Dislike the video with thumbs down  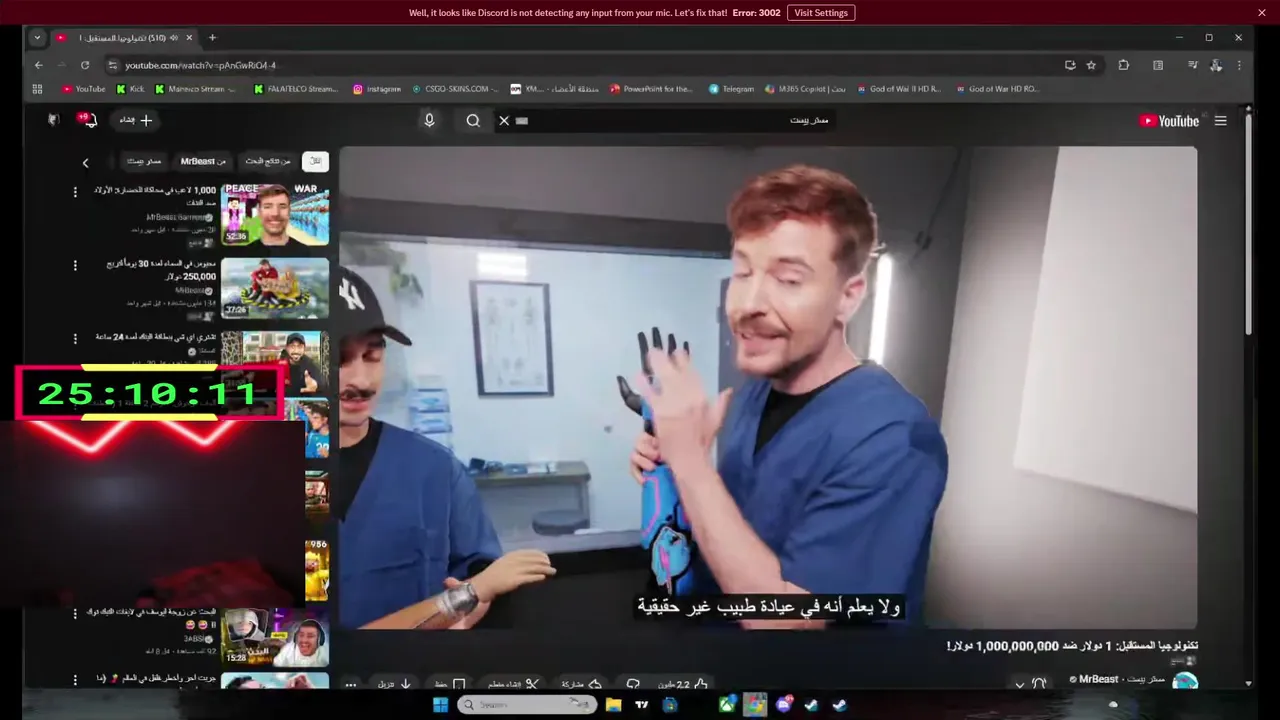click(633, 684)
